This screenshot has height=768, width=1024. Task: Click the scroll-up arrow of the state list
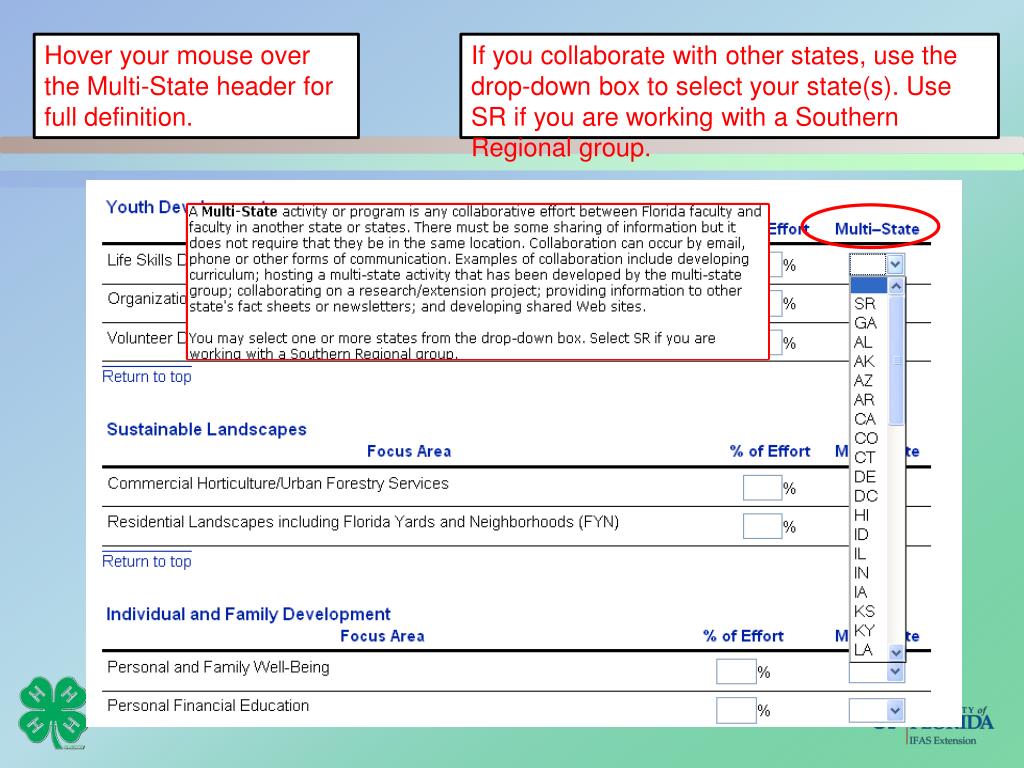click(896, 285)
